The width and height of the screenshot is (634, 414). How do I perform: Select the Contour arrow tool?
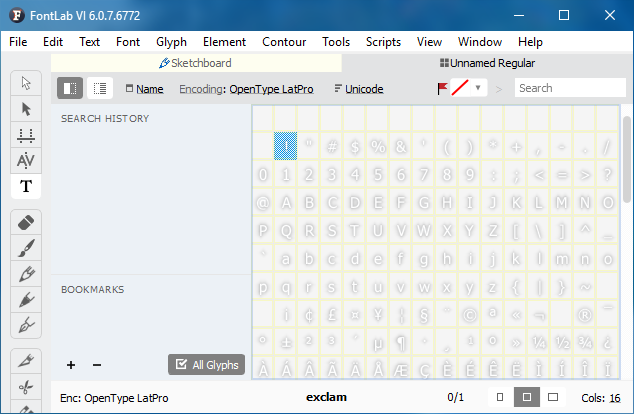pos(26,108)
